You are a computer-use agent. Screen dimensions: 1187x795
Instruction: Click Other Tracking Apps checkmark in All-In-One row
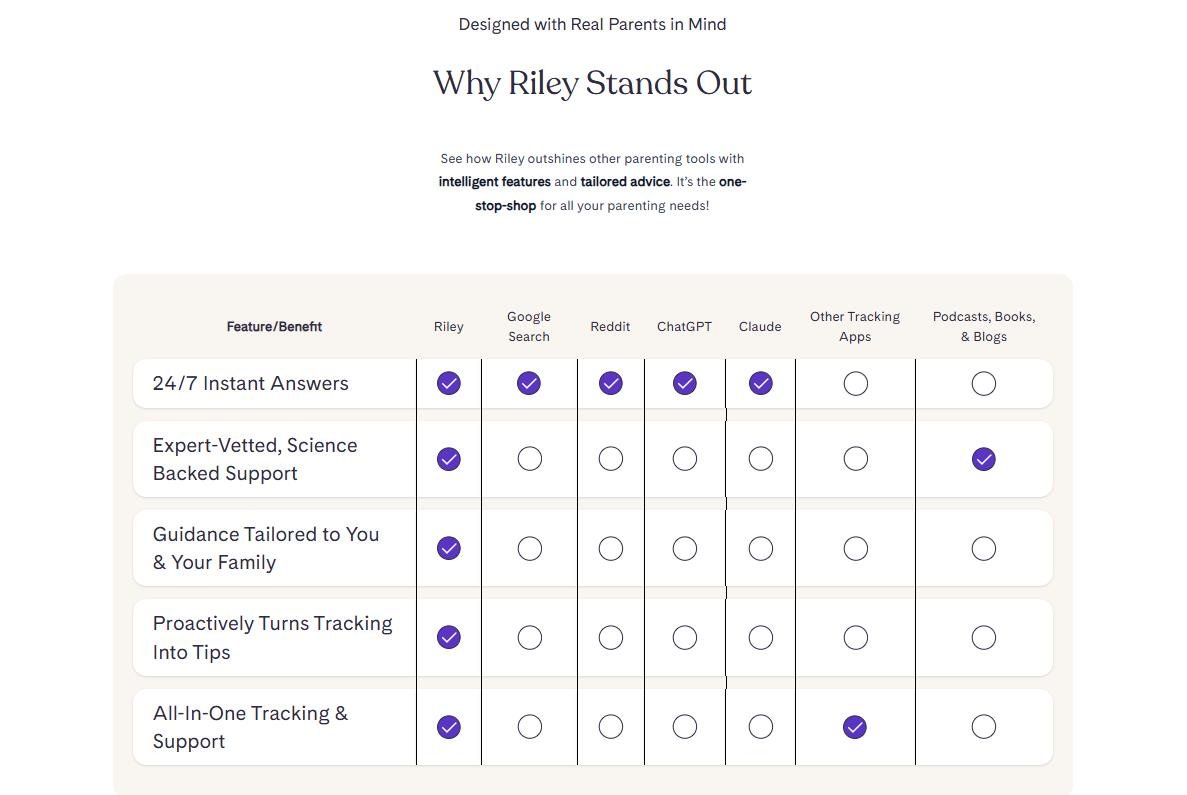coord(855,727)
